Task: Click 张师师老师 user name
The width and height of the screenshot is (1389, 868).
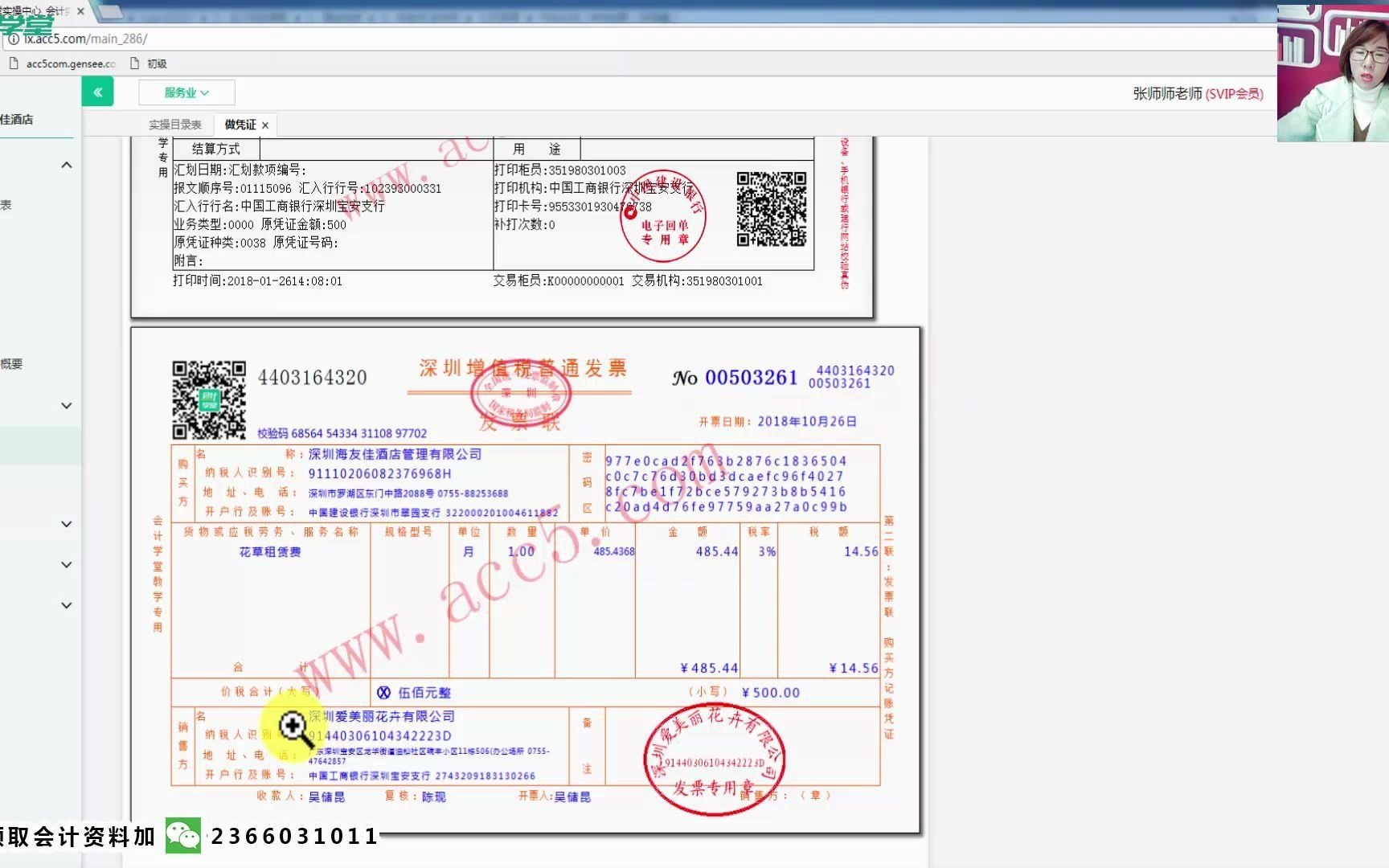Action: pyautogui.click(x=1167, y=94)
